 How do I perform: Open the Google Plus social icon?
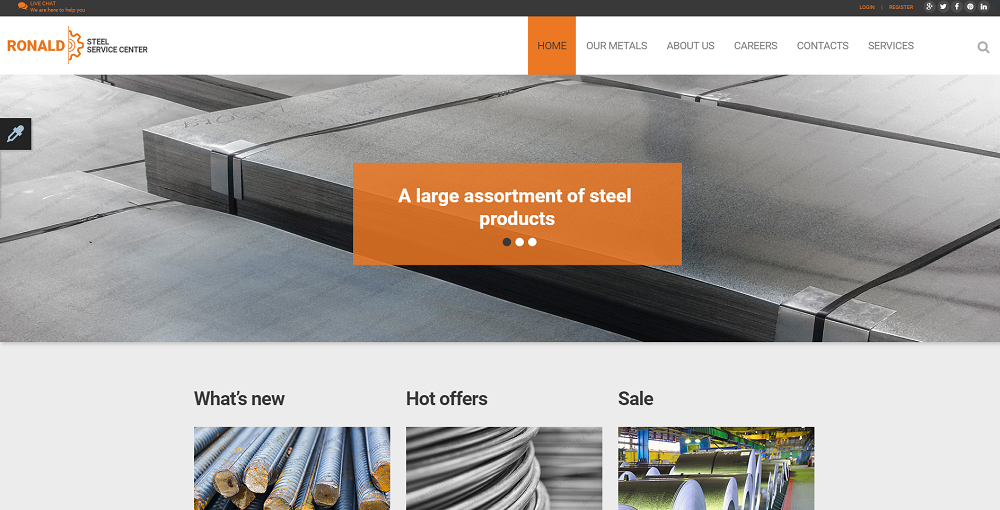pyautogui.click(x=929, y=6)
